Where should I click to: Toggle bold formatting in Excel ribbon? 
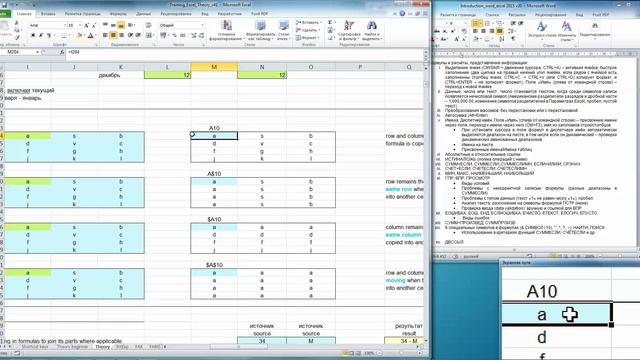coord(33,36)
